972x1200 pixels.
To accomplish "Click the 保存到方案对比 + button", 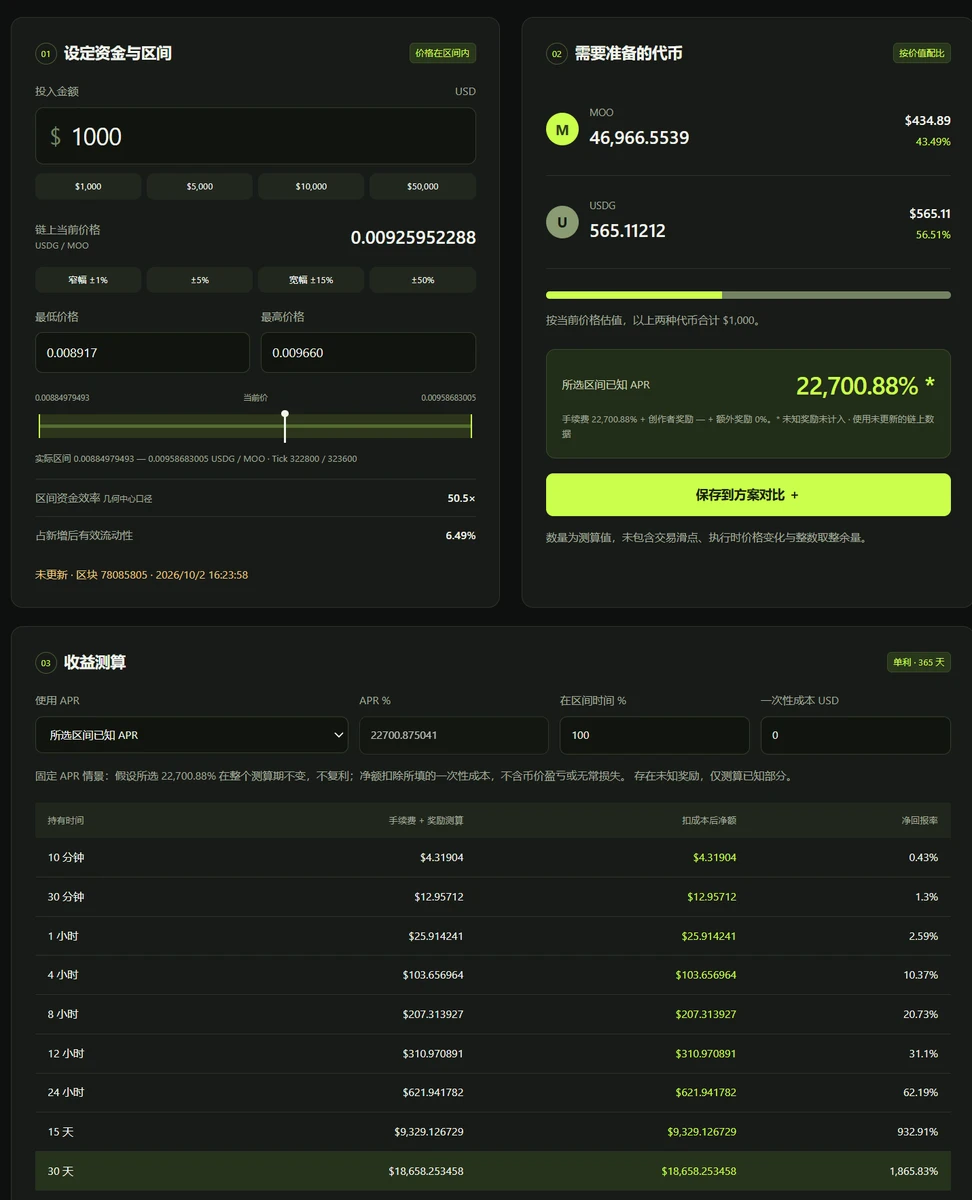I will click(x=748, y=495).
